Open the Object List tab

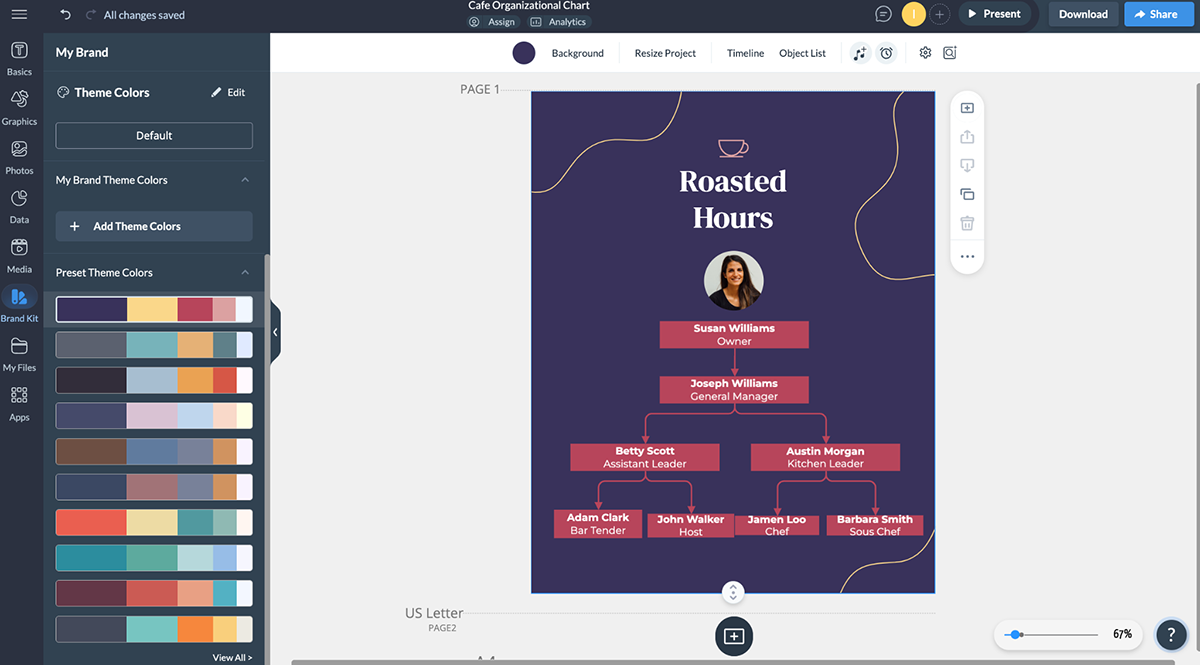pos(802,53)
